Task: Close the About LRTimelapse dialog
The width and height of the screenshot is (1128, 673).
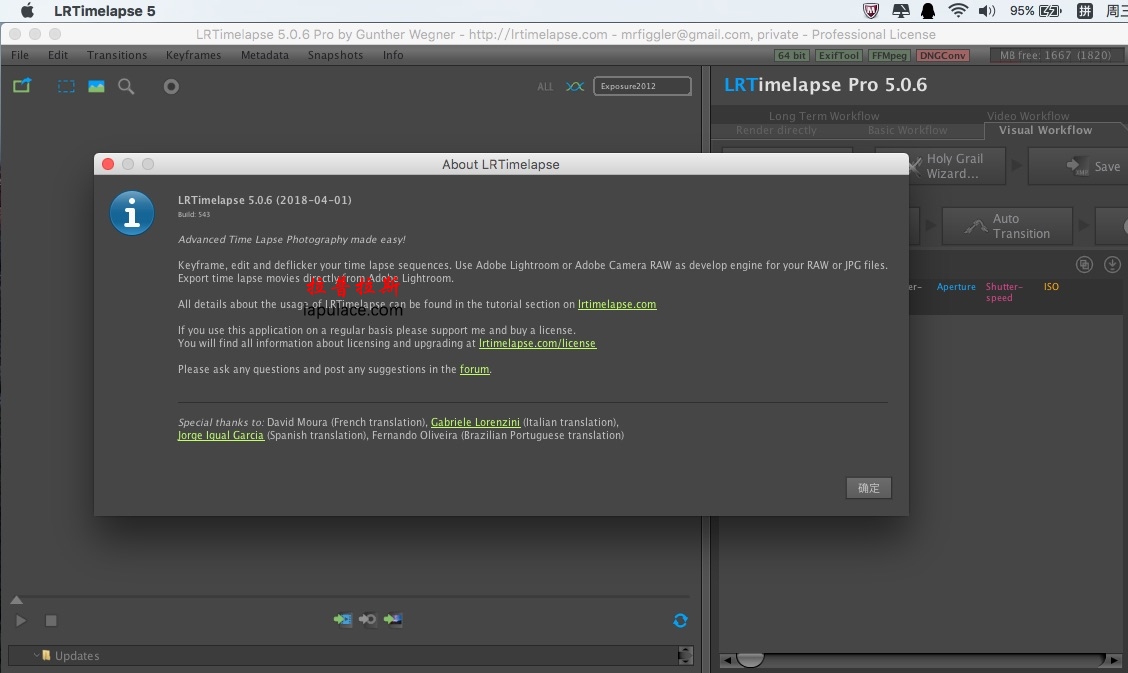Action: point(108,164)
